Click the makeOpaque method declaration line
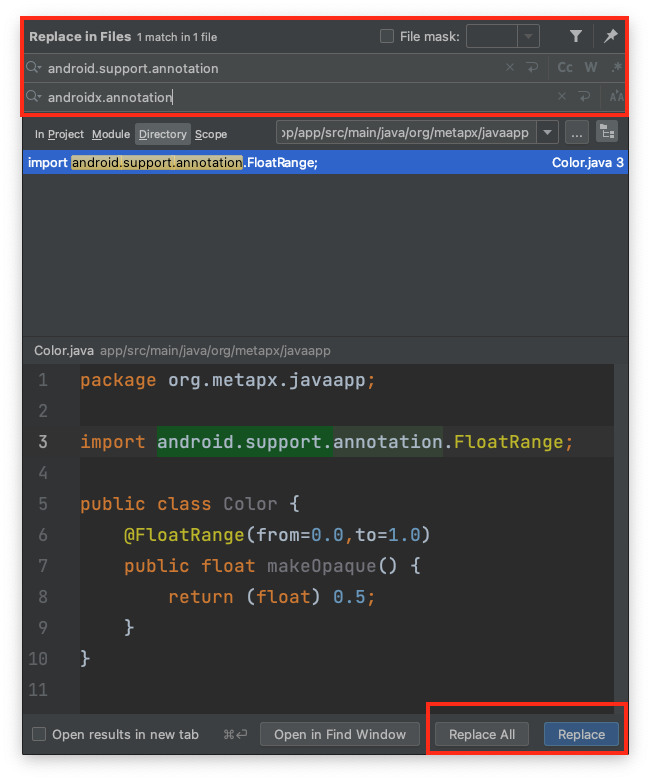Screen dimensions: 651x781 272,566
